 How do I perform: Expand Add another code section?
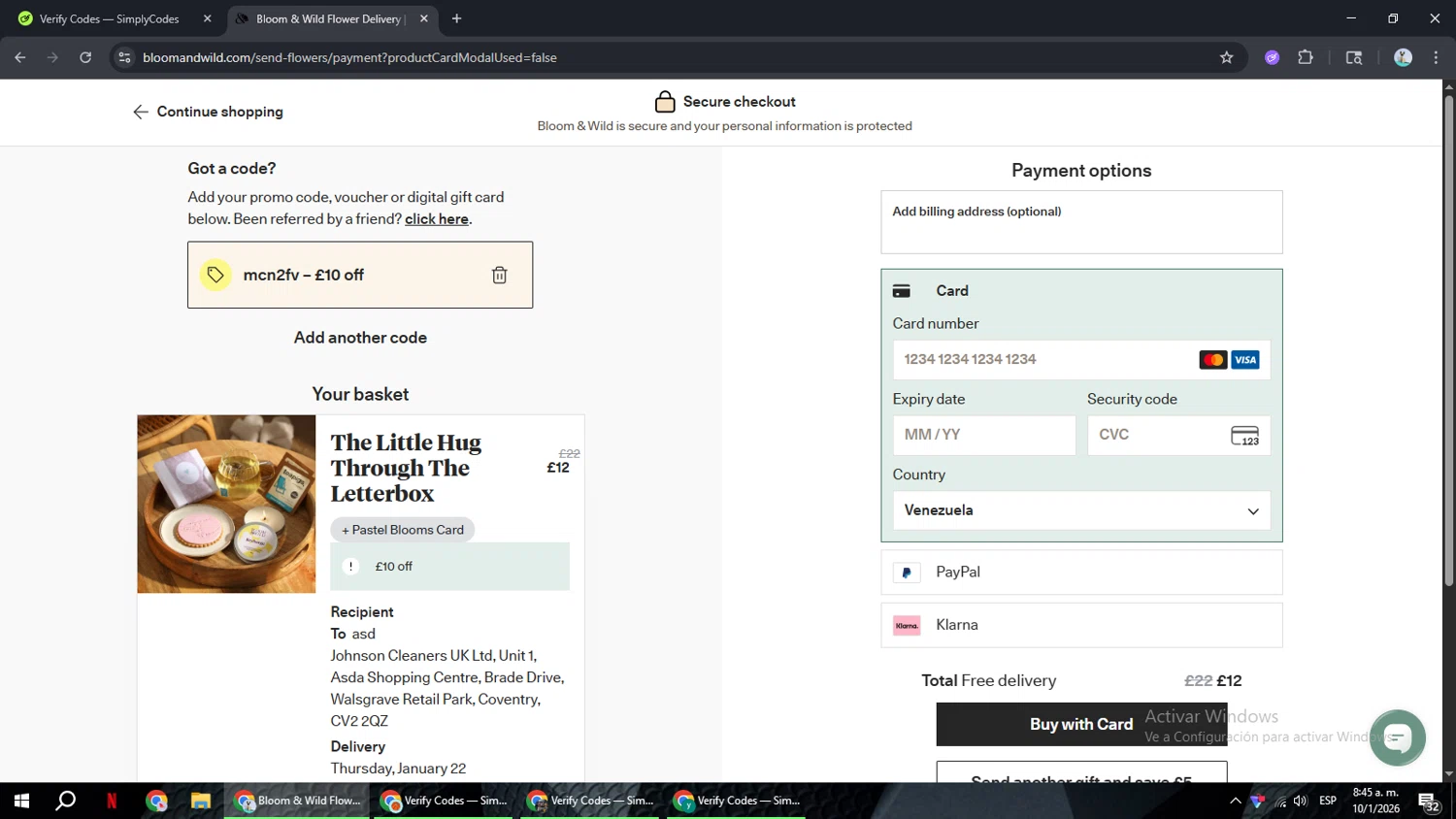pyautogui.click(x=360, y=338)
